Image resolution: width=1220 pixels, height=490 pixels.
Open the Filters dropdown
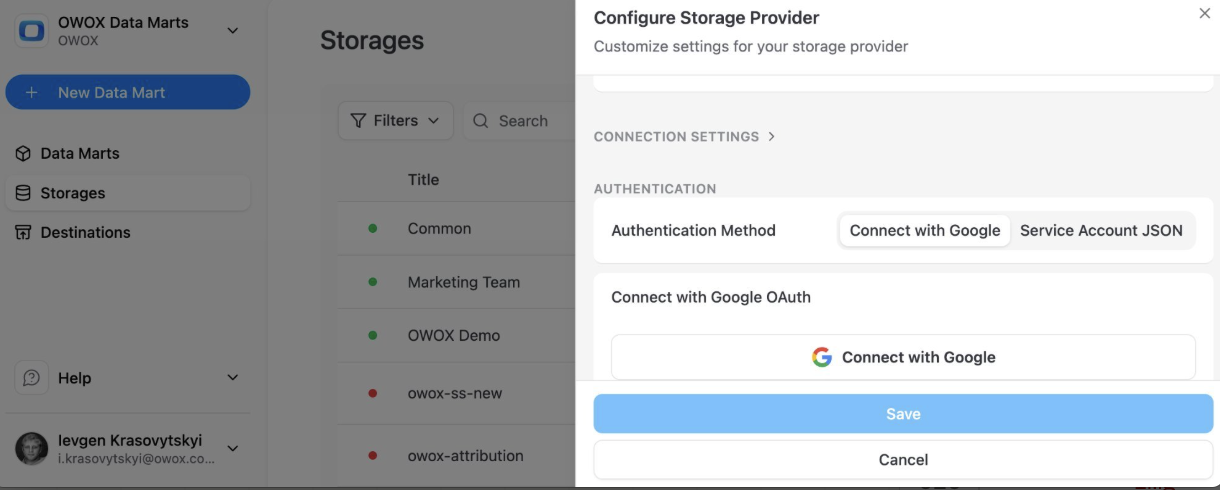[x=396, y=121]
